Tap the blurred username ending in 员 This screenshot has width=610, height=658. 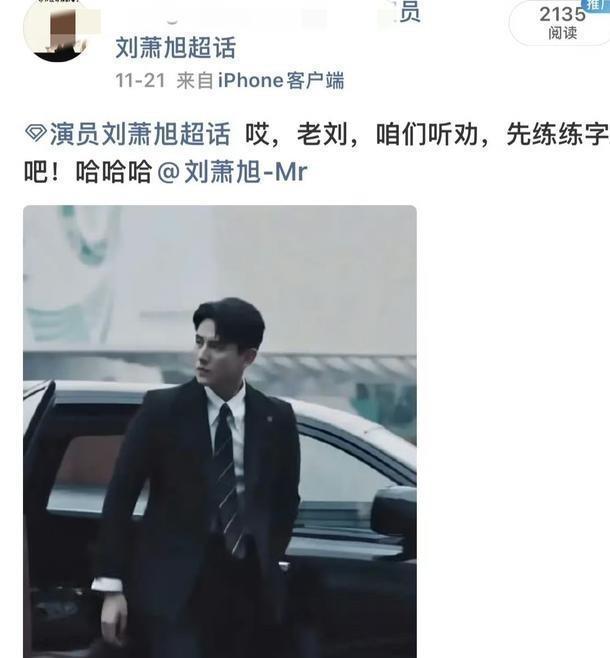click(269, 15)
